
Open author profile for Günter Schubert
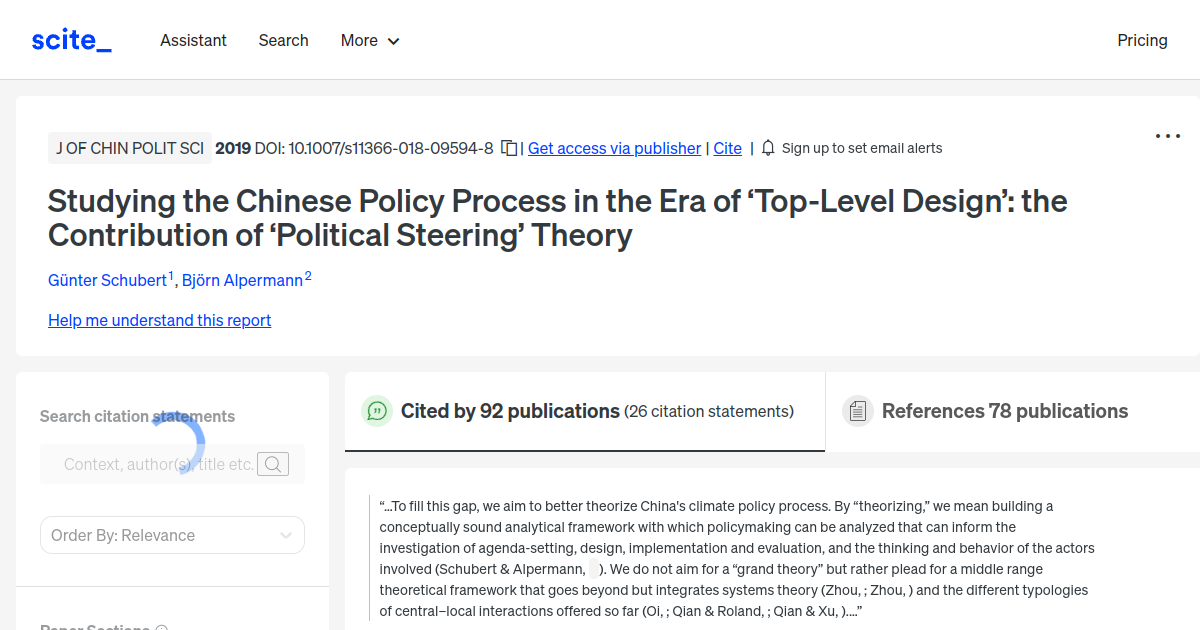[x=107, y=280]
